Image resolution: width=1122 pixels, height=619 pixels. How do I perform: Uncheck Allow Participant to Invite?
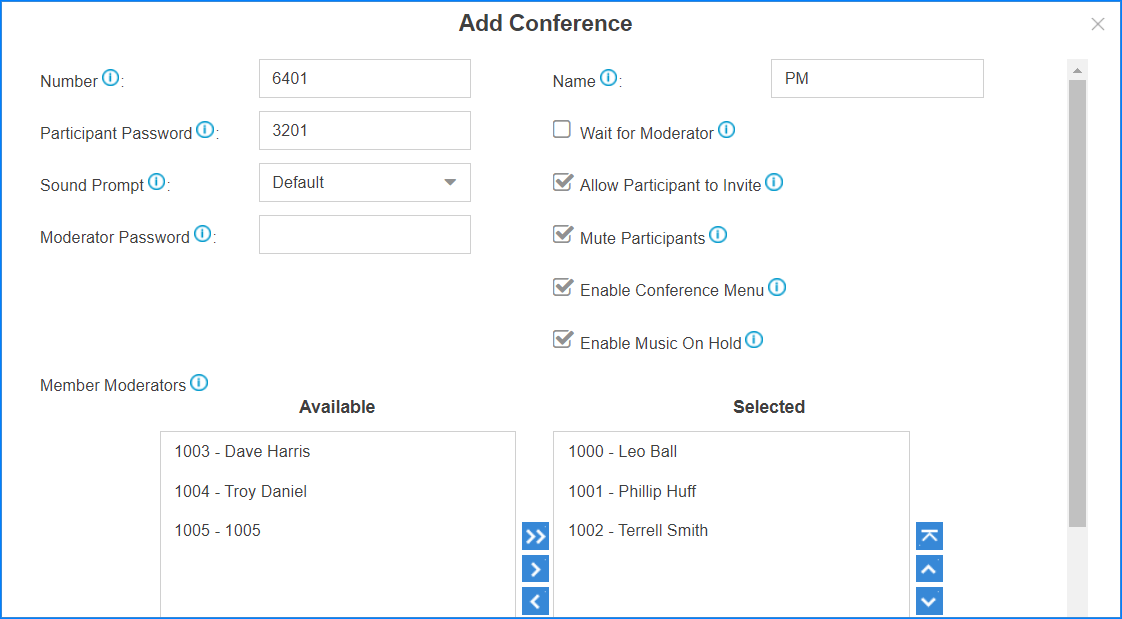click(562, 182)
